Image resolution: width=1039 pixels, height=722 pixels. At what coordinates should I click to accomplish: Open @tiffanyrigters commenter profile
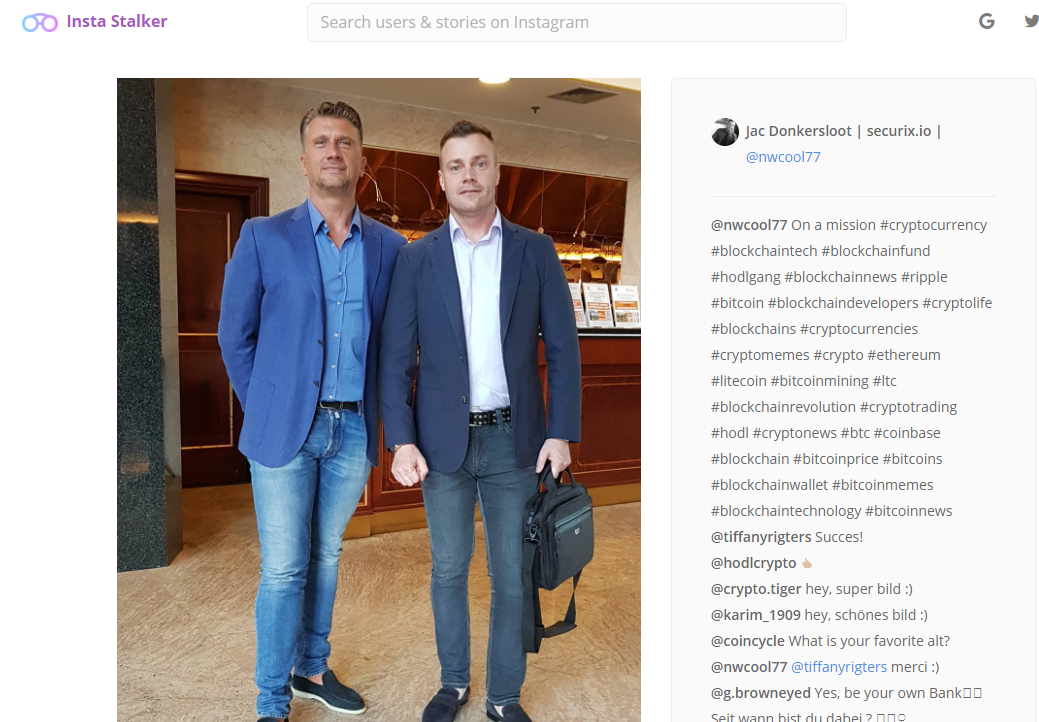761,537
